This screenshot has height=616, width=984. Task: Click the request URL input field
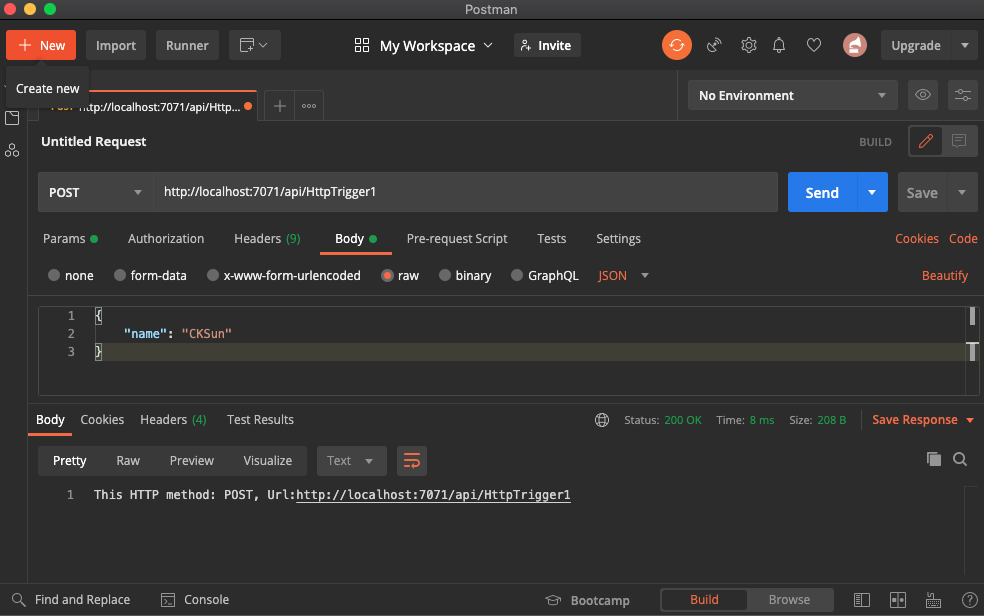[466, 192]
